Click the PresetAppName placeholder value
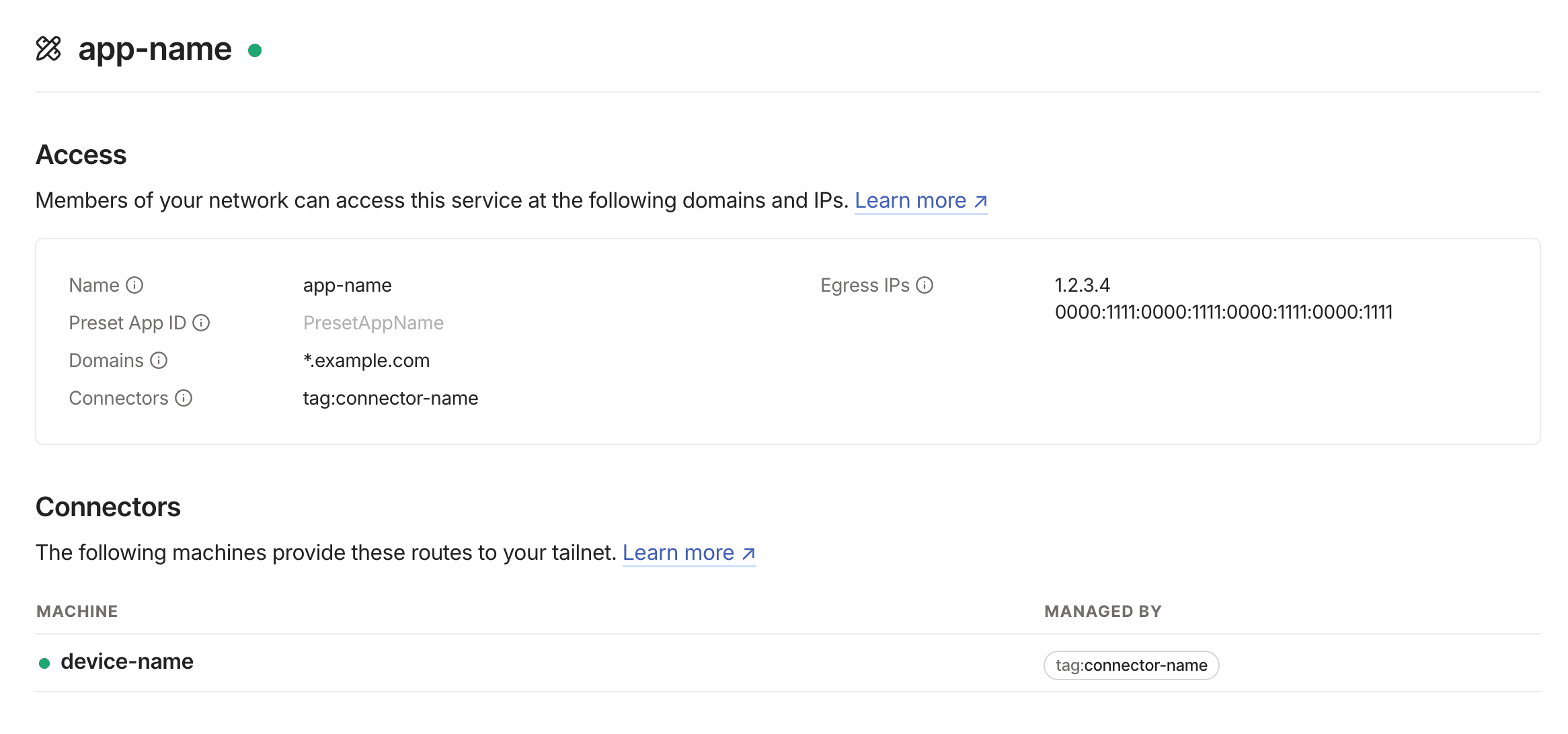Image resolution: width=1568 pixels, height=734 pixels. [373, 323]
